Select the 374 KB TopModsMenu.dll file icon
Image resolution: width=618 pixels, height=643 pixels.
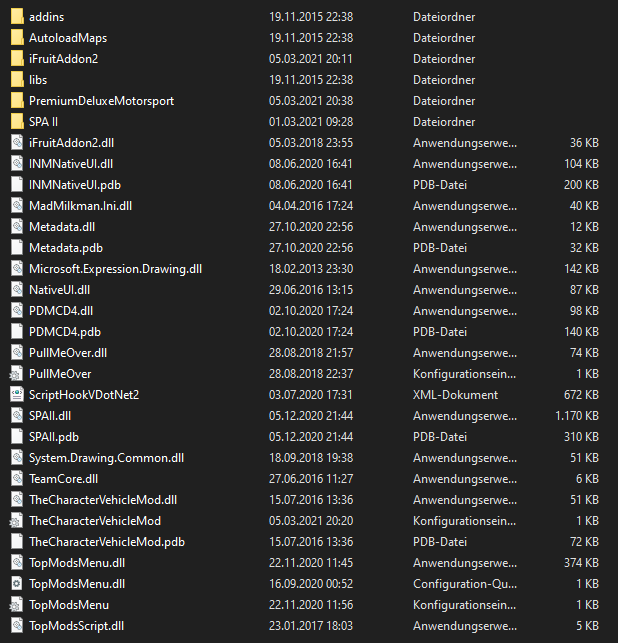[x=17, y=563]
